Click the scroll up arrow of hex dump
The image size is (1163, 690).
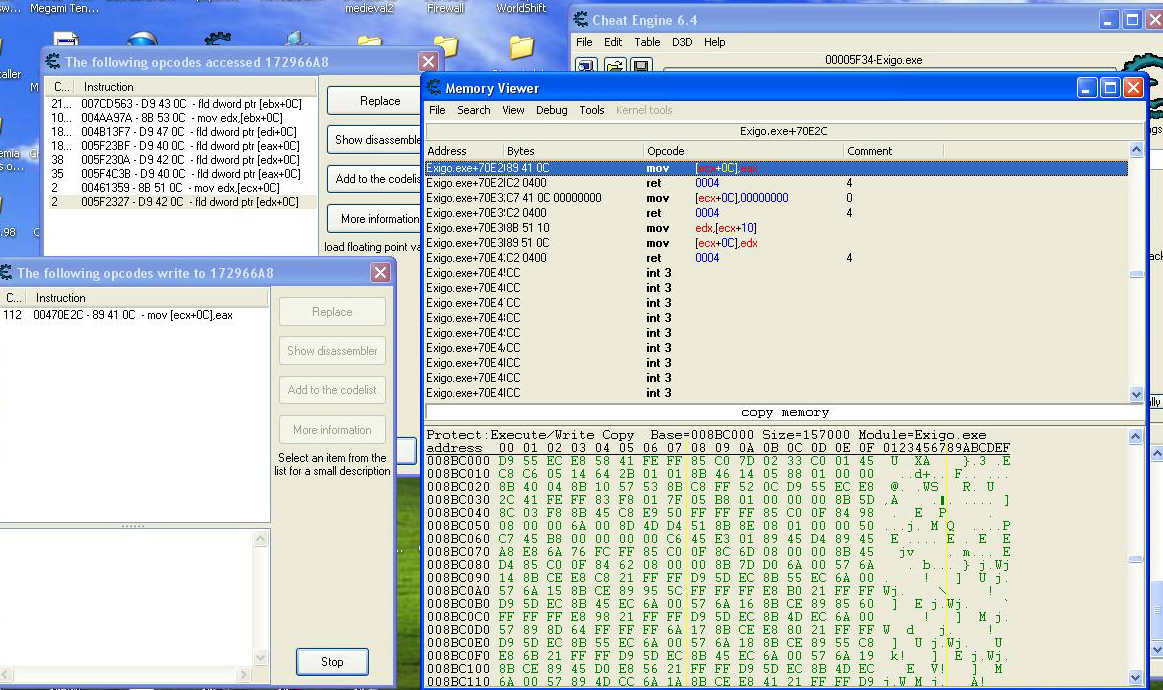click(1135, 437)
